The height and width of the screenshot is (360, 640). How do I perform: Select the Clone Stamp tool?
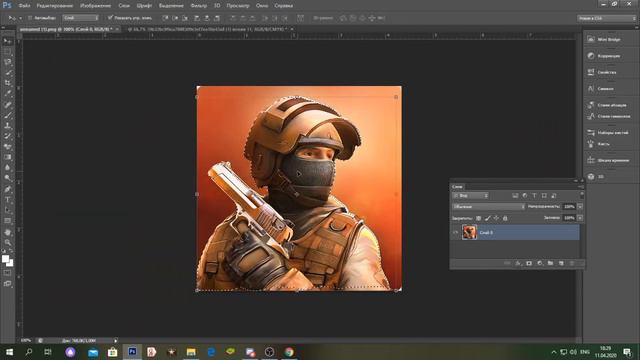click(x=7, y=126)
